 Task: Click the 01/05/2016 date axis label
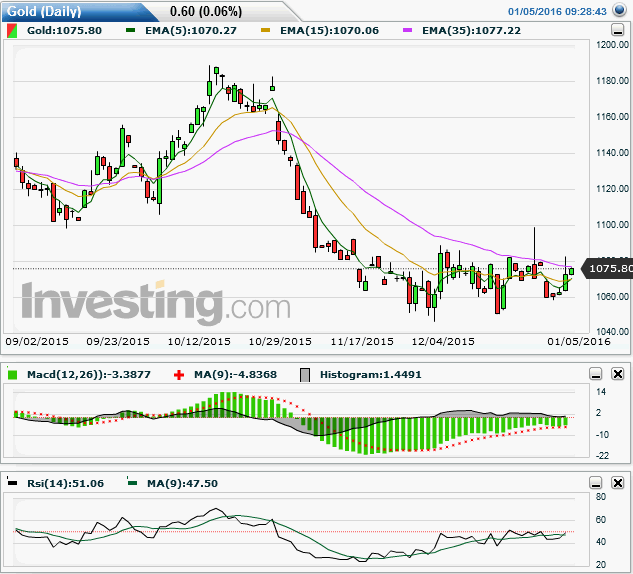(x=579, y=341)
